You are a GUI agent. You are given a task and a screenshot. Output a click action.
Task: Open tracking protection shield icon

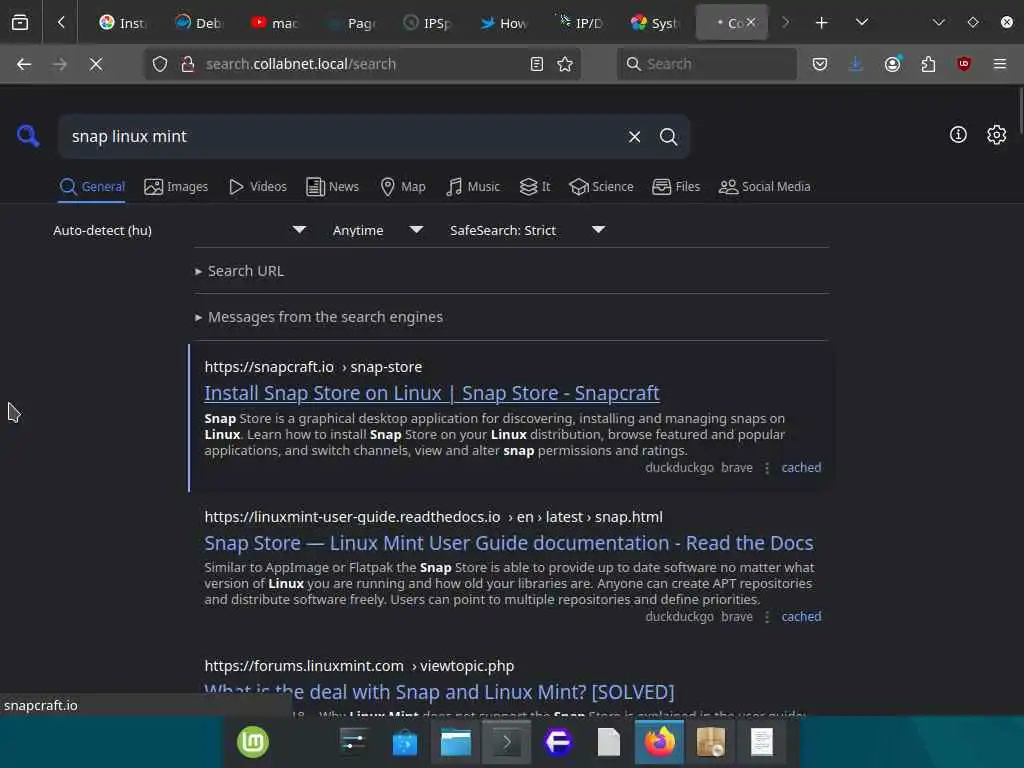click(x=160, y=64)
